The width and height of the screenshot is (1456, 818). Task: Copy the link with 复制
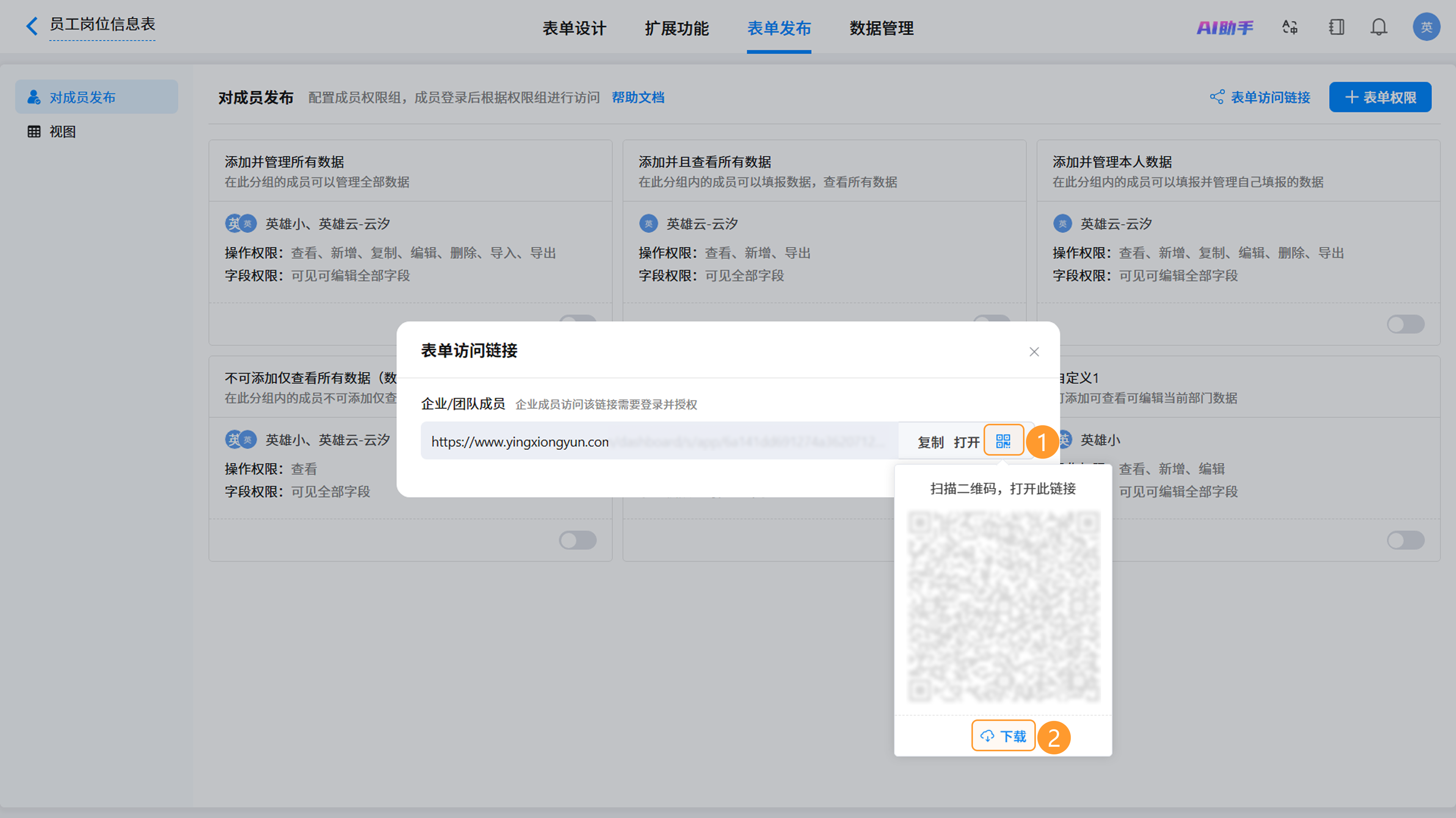click(x=930, y=442)
